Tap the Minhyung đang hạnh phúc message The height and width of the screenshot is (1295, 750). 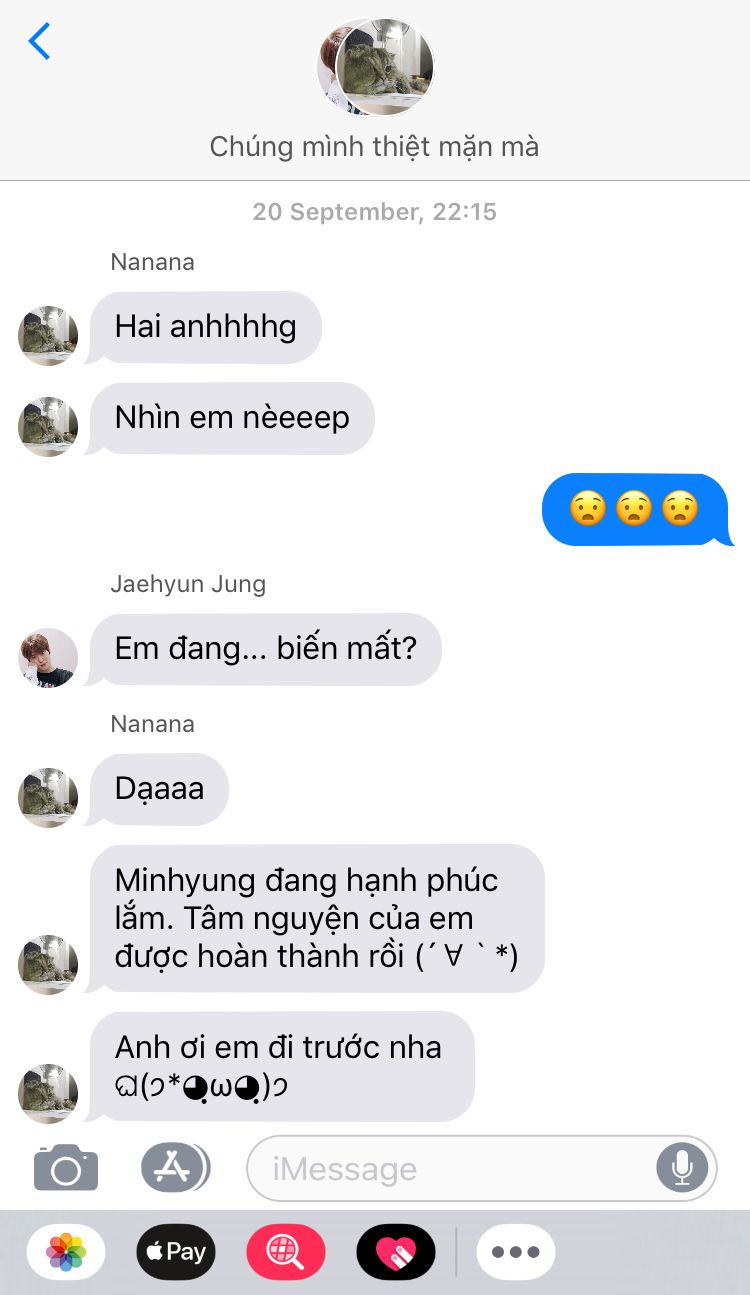click(316, 918)
